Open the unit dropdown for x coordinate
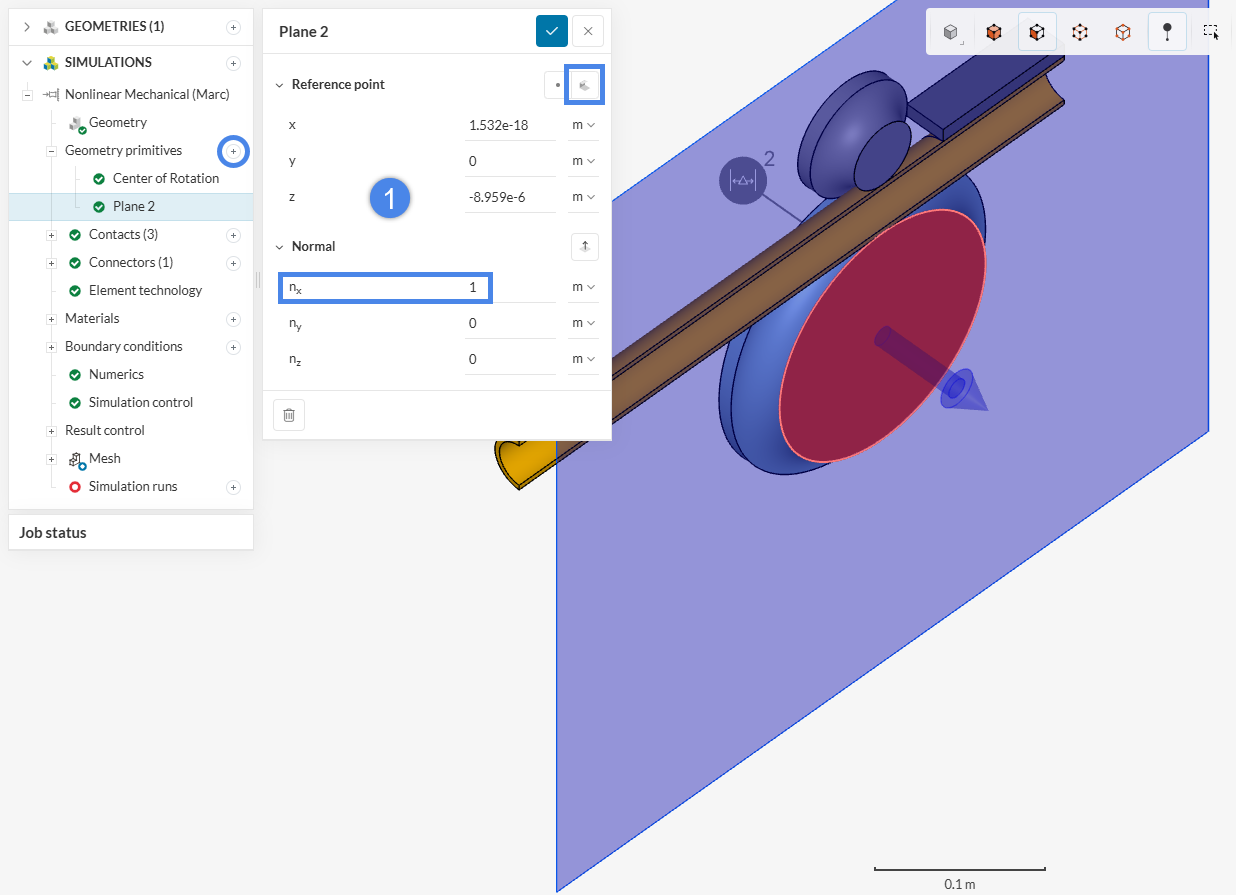Image resolution: width=1236 pixels, height=895 pixels. [584, 125]
